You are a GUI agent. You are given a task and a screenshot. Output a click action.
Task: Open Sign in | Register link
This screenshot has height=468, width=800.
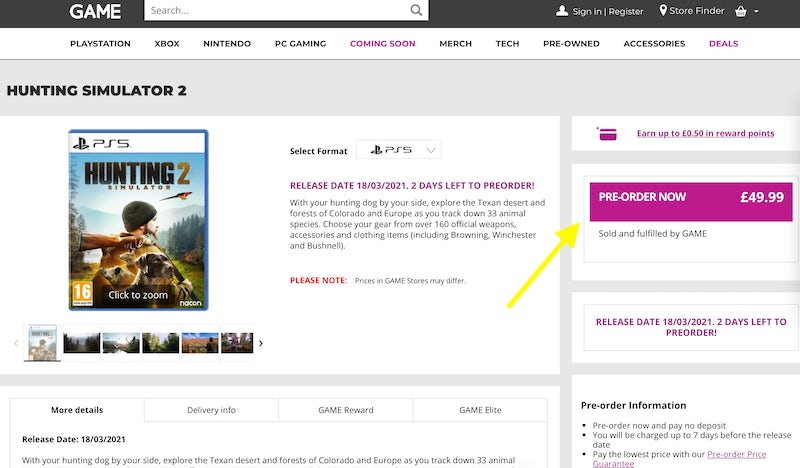pos(608,11)
